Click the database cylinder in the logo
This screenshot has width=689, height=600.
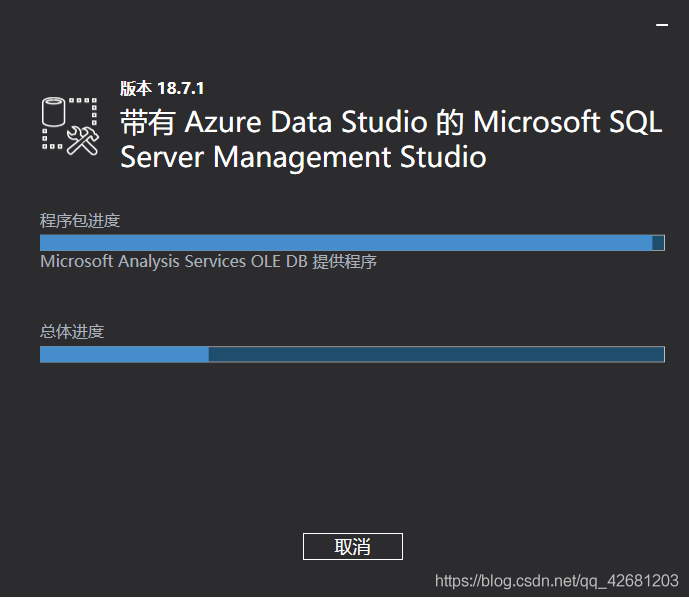pos(53,113)
